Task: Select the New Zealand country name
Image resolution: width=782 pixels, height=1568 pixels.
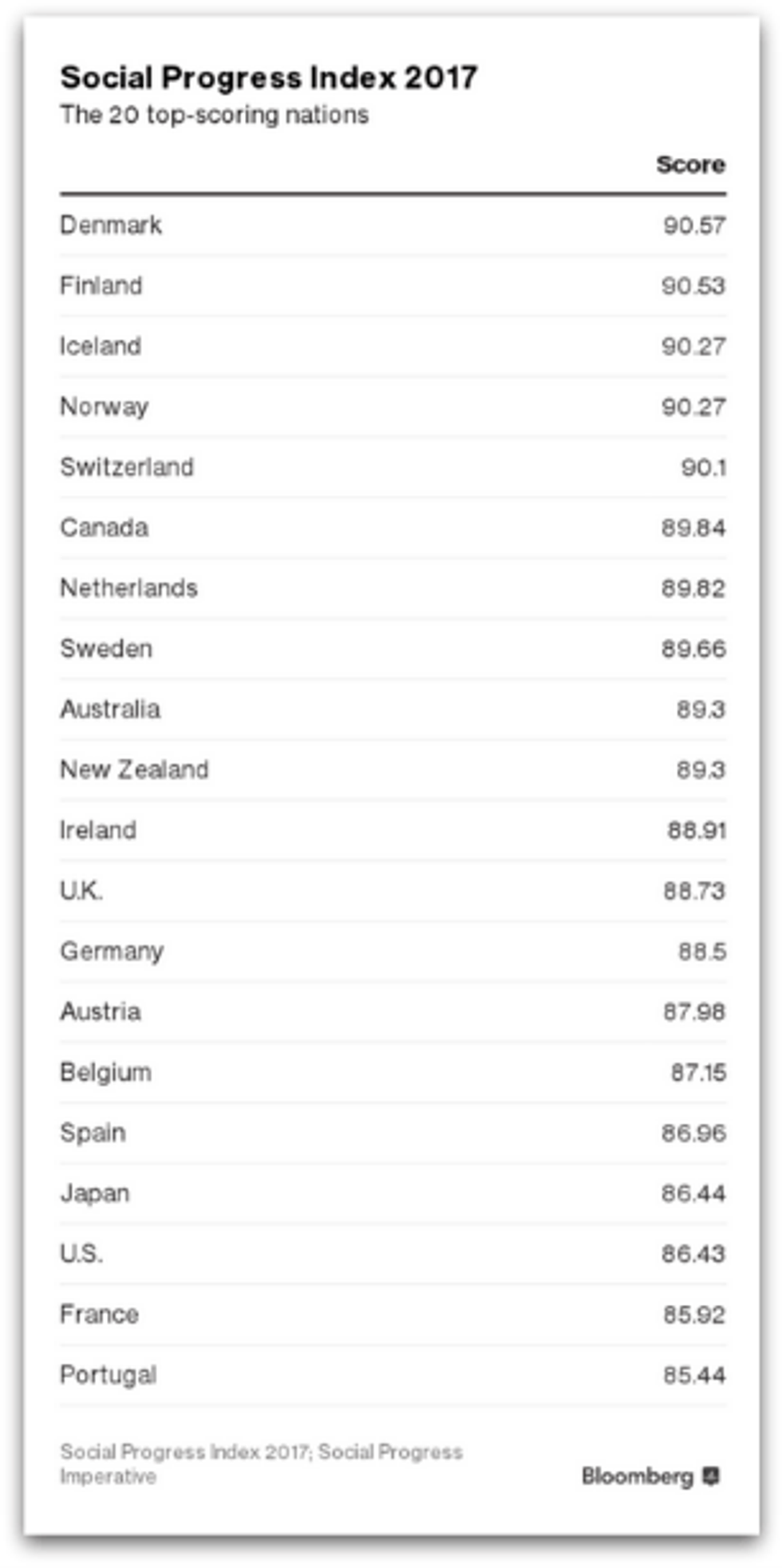Action: (x=135, y=770)
